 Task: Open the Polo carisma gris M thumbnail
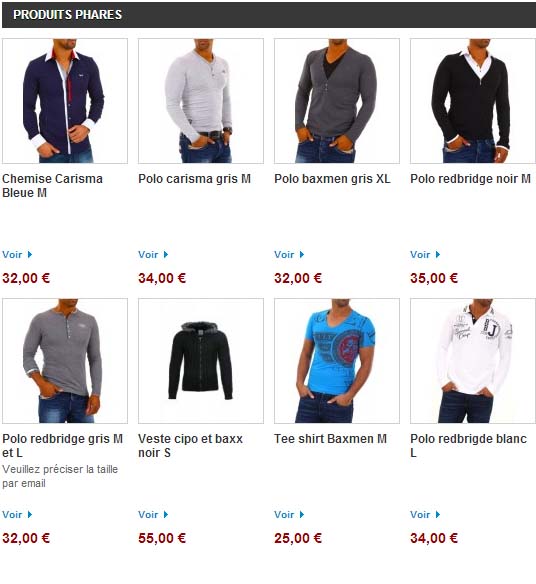click(201, 101)
